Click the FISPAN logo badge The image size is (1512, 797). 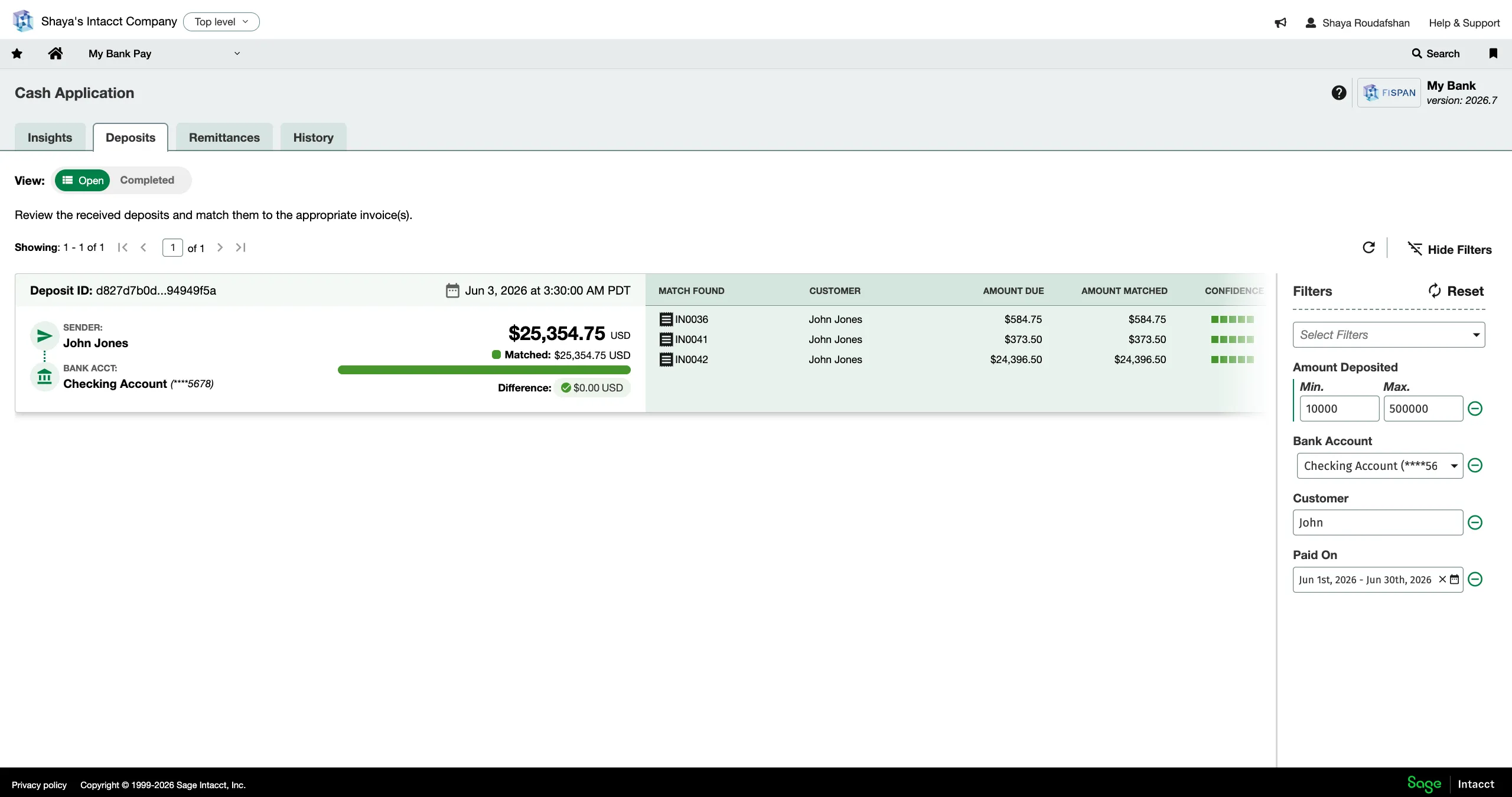[x=1389, y=93]
